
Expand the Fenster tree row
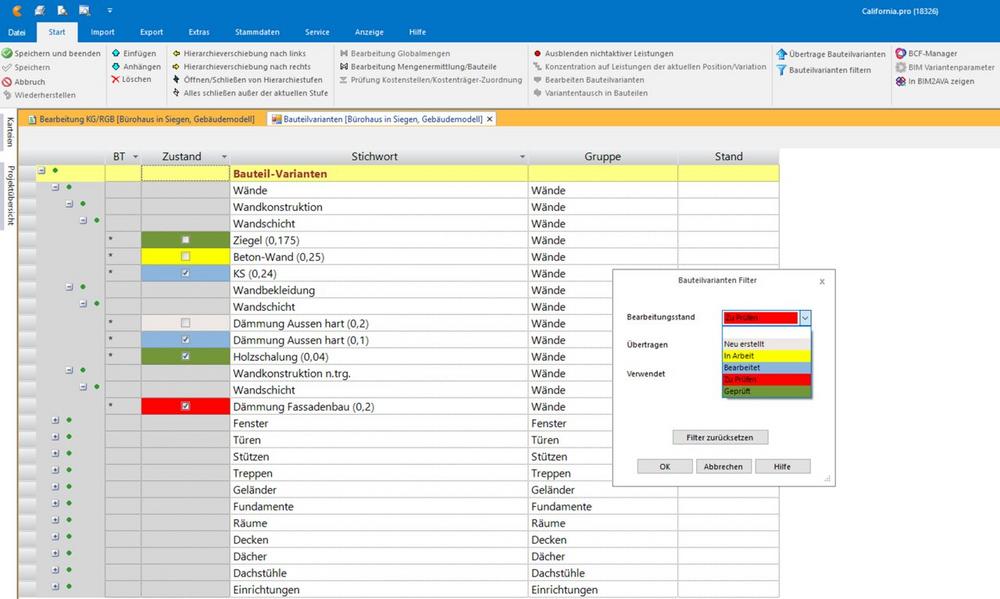56,423
